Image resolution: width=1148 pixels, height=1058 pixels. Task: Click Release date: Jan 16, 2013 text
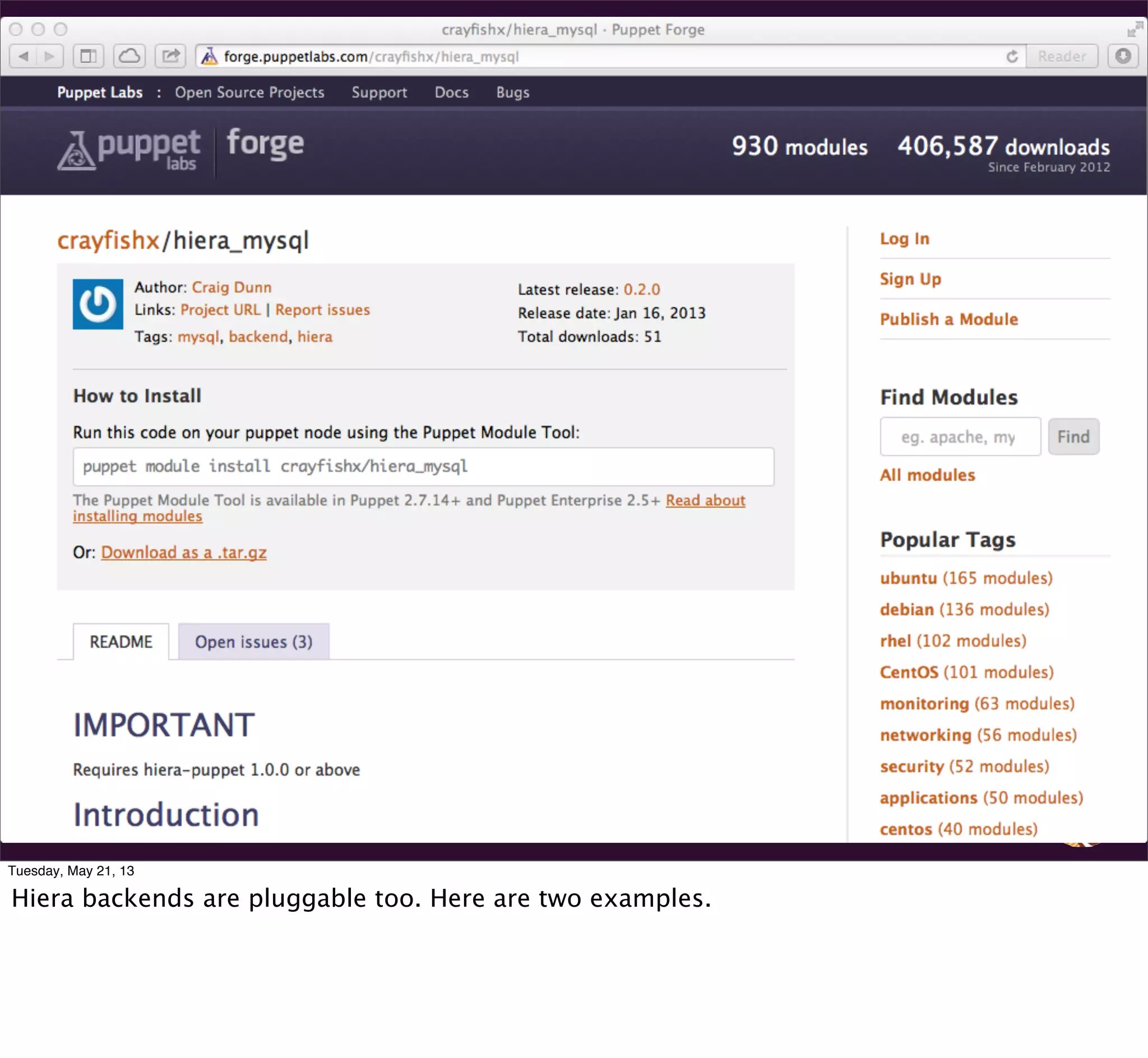[612, 313]
